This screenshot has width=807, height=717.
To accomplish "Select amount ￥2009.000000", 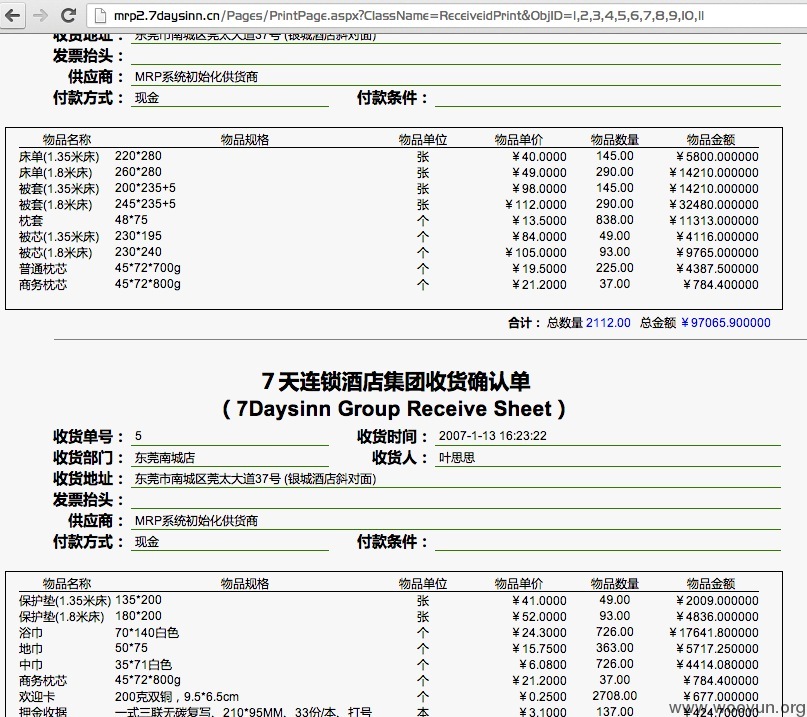I will 717,601.
